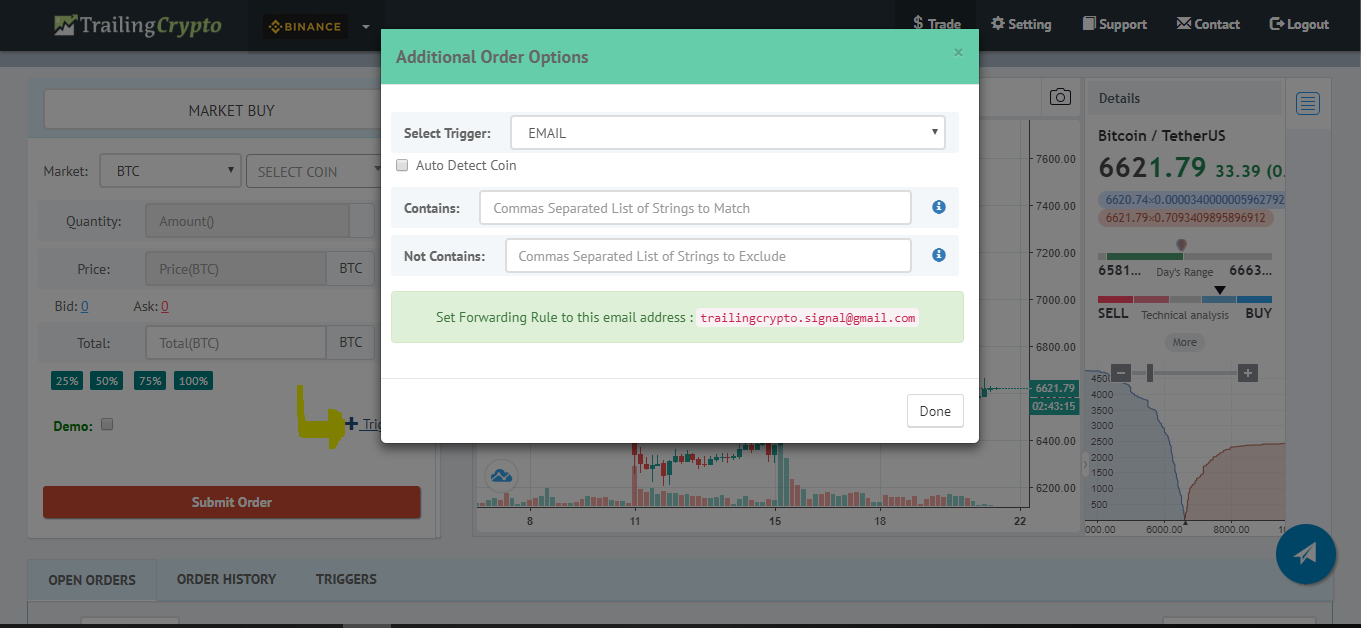
Task: Open the Select Trigger dropdown showing EMAIL
Action: (728, 132)
